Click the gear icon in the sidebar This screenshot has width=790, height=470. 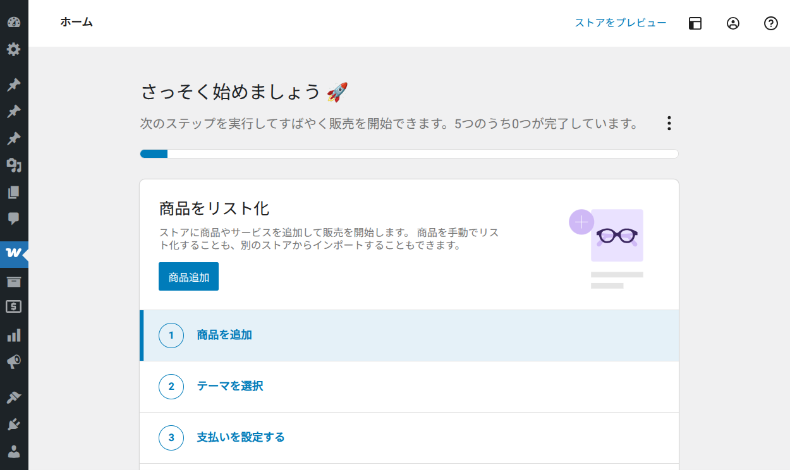(x=14, y=49)
